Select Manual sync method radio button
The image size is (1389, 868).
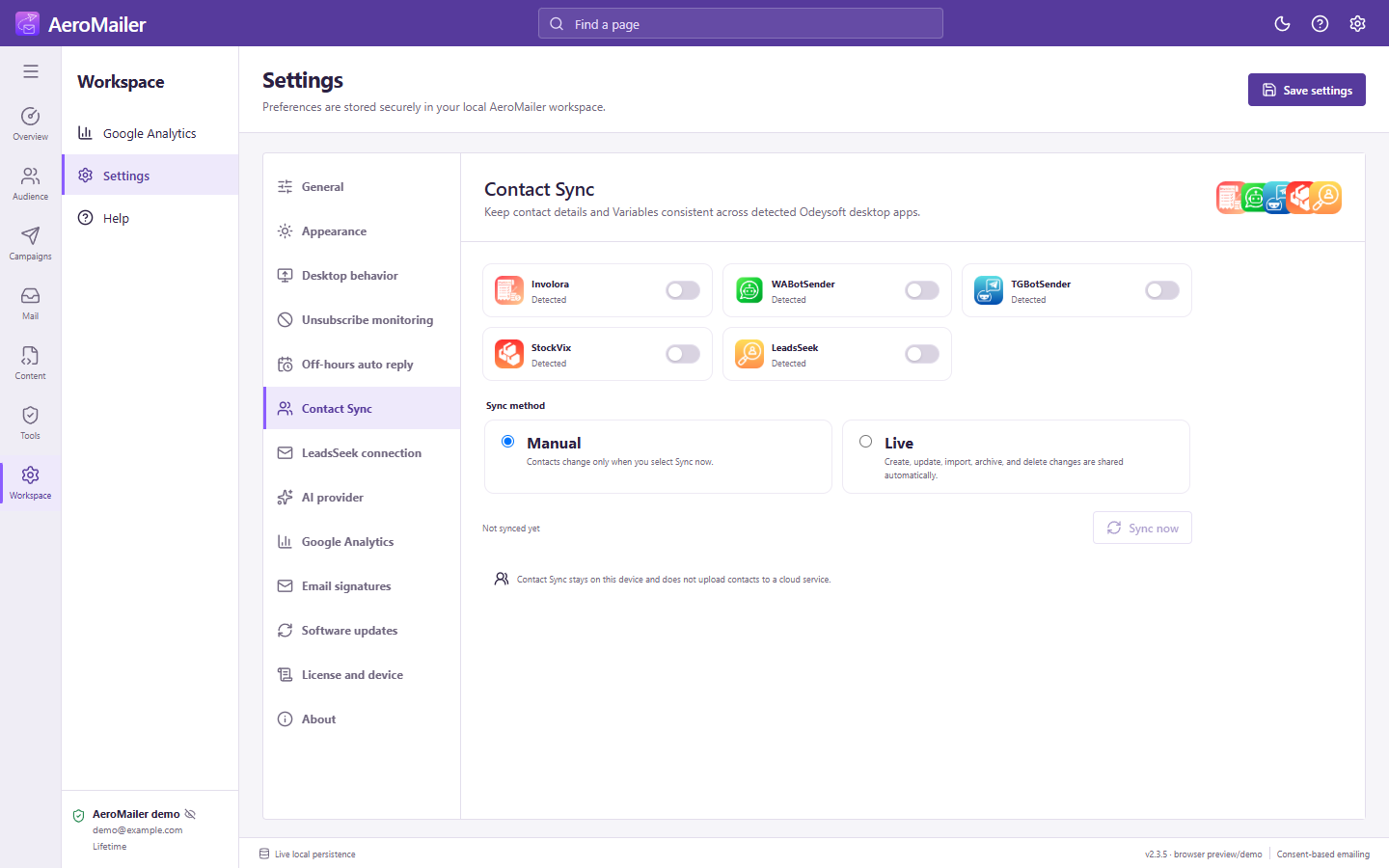coord(507,442)
